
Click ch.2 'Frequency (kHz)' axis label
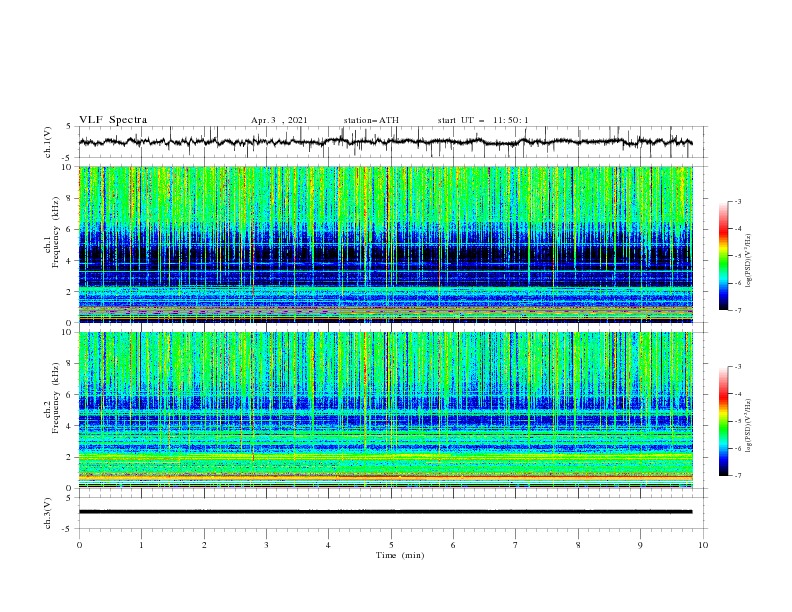(x=56, y=397)
